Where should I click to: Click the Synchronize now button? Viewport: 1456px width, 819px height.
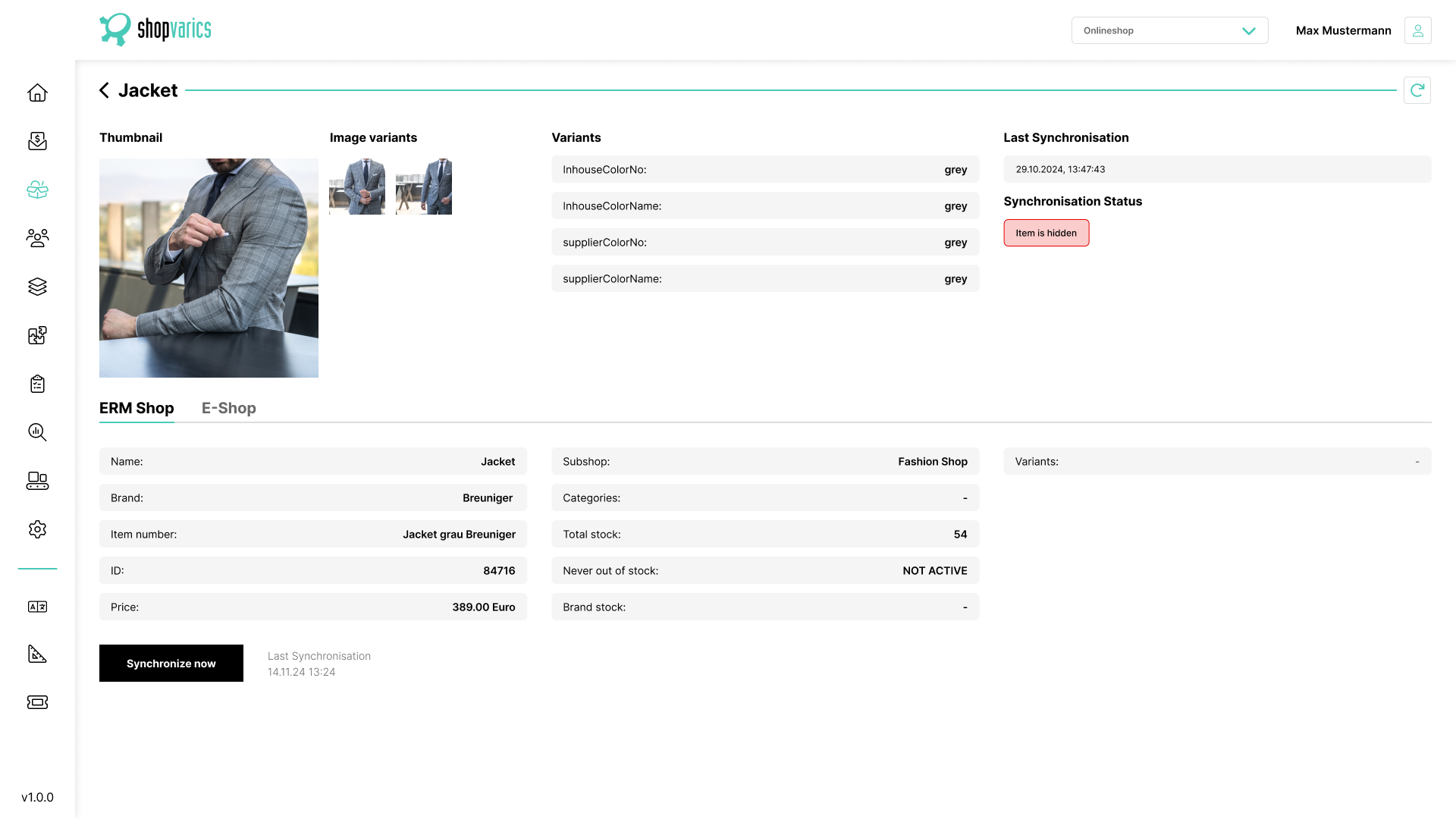click(x=171, y=664)
